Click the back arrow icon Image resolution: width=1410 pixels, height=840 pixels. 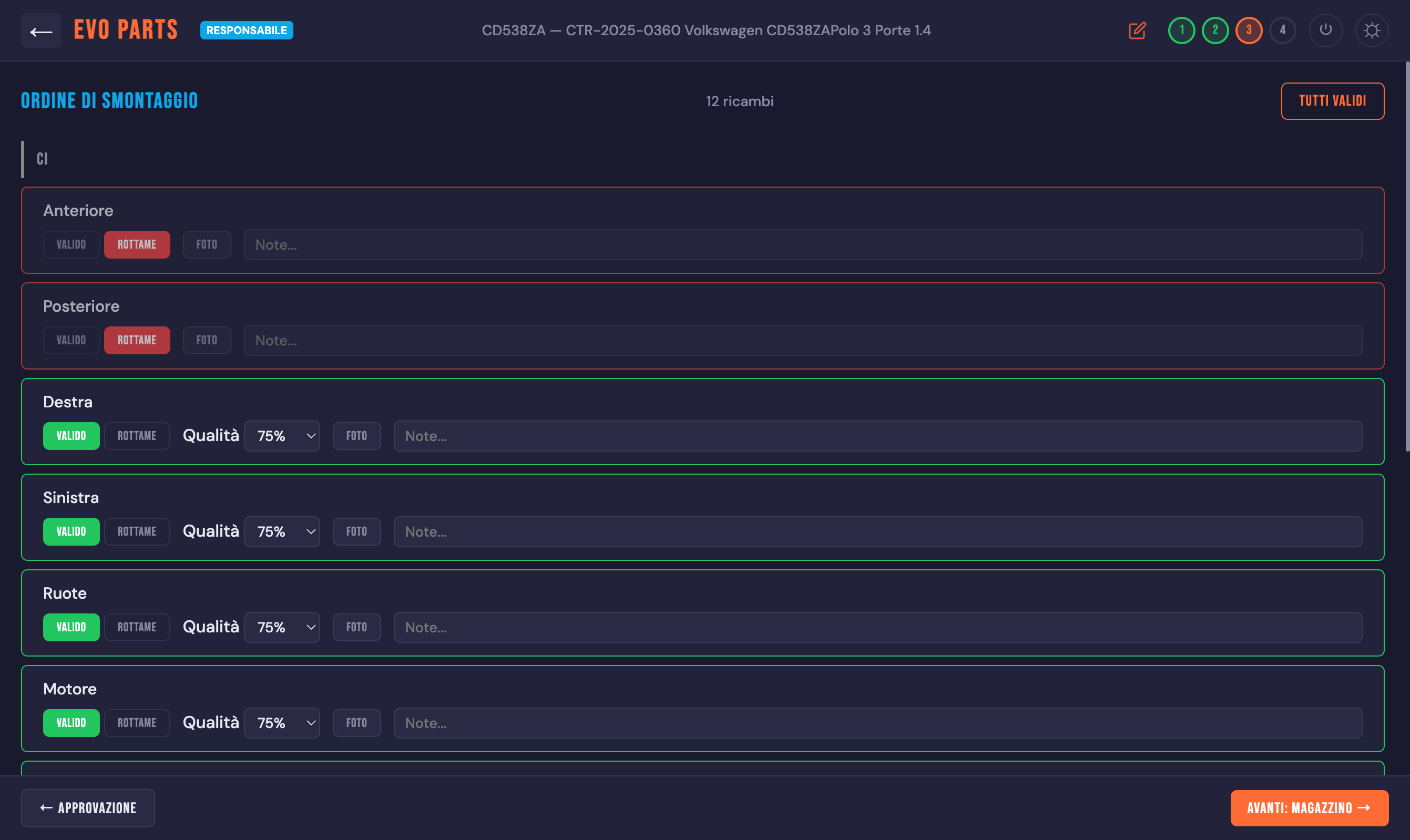pyautogui.click(x=41, y=30)
